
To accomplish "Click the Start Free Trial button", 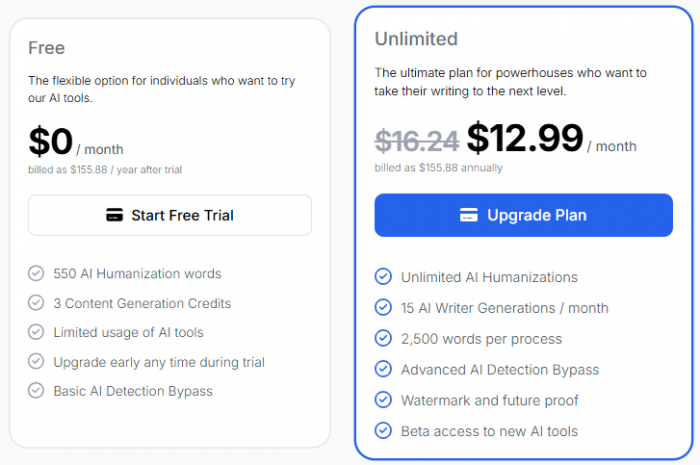I will coord(170,215).
